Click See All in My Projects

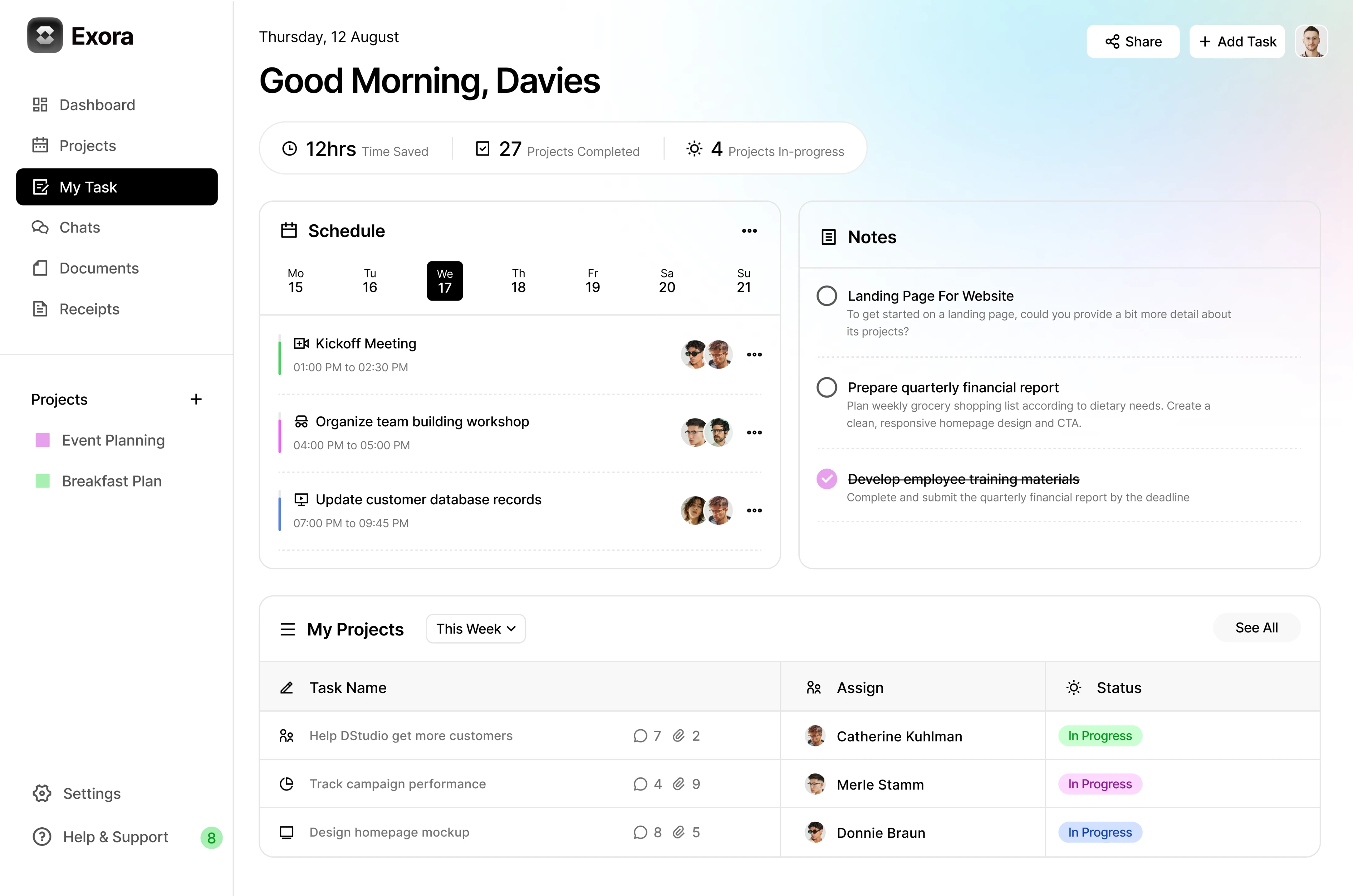click(x=1256, y=627)
